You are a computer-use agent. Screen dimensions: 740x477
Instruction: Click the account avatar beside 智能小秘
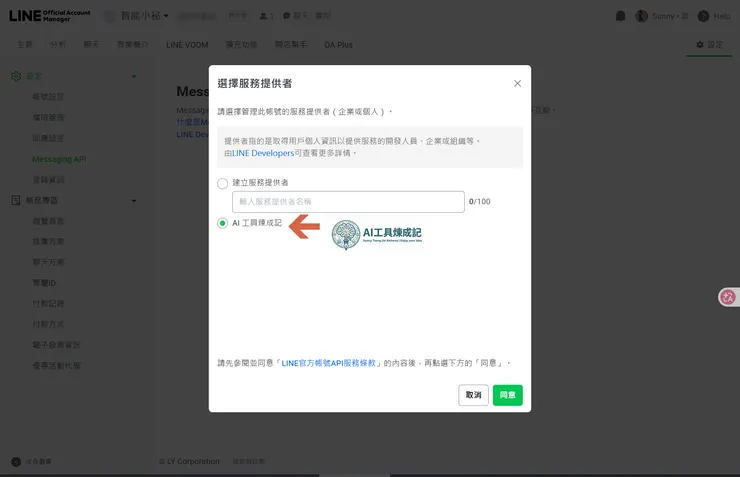[109, 16]
